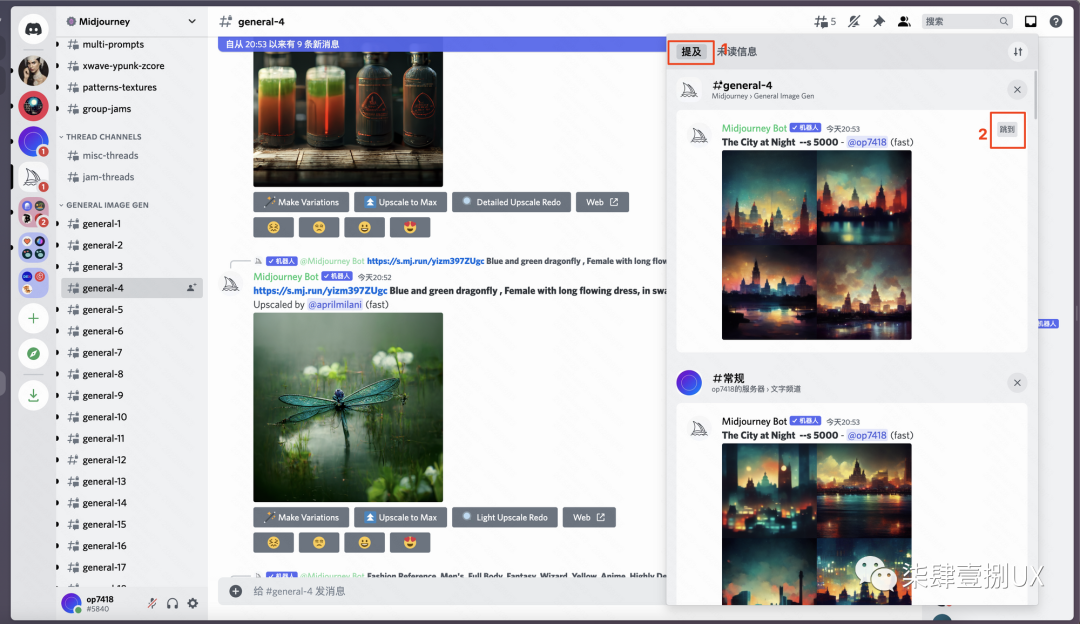Add a server with the plus icon
The image size is (1080, 624).
(x=33, y=318)
